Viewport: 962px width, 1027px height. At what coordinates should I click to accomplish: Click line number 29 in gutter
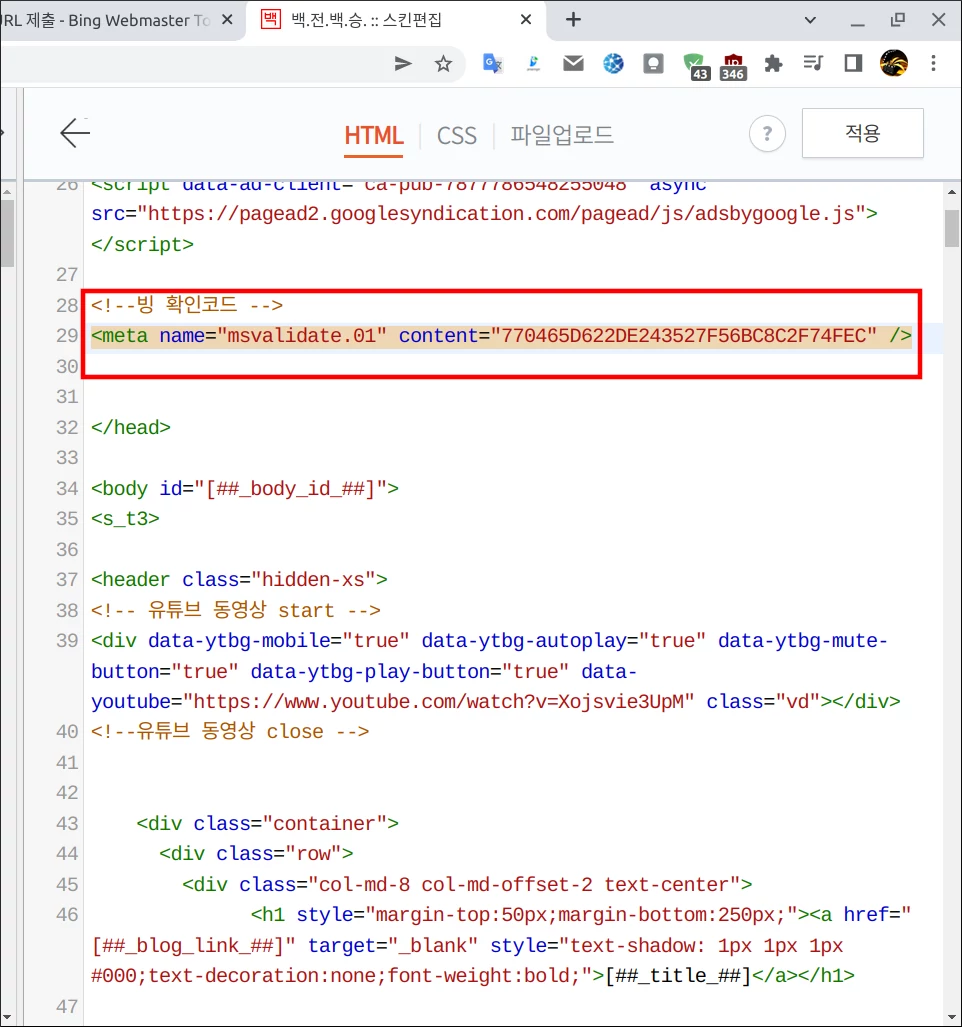[x=67, y=335]
